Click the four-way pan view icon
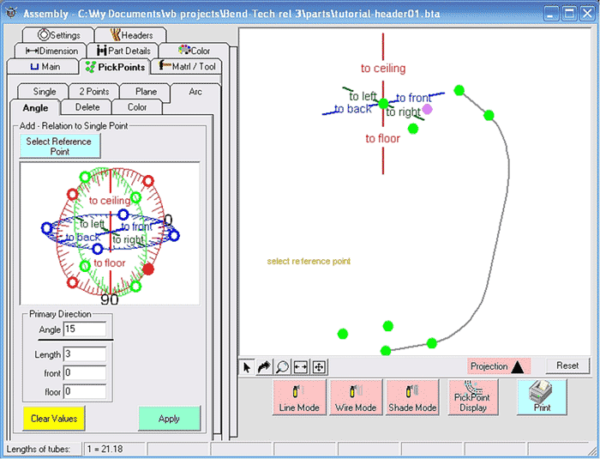The width and height of the screenshot is (600, 459). (x=319, y=367)
